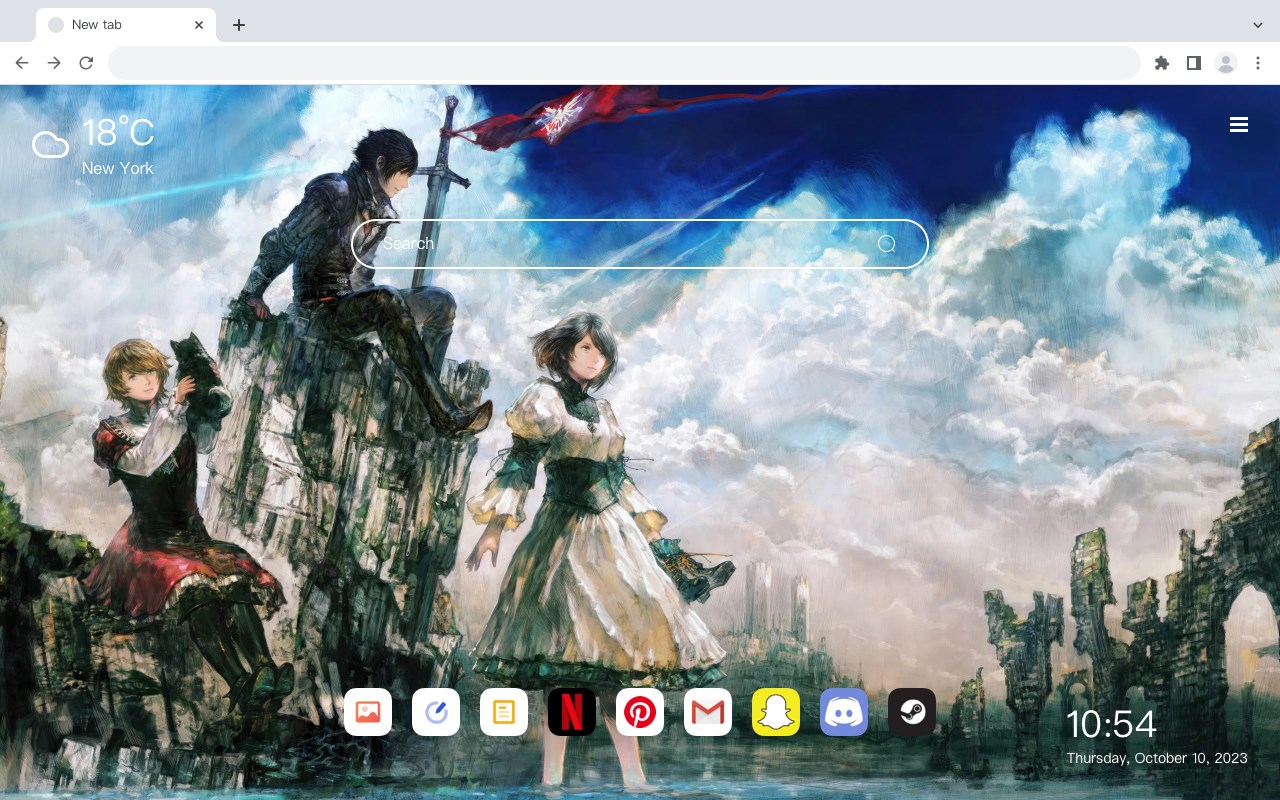
Task: Open the blue to-do checkmark shortcut
Action: pos(436,712)
